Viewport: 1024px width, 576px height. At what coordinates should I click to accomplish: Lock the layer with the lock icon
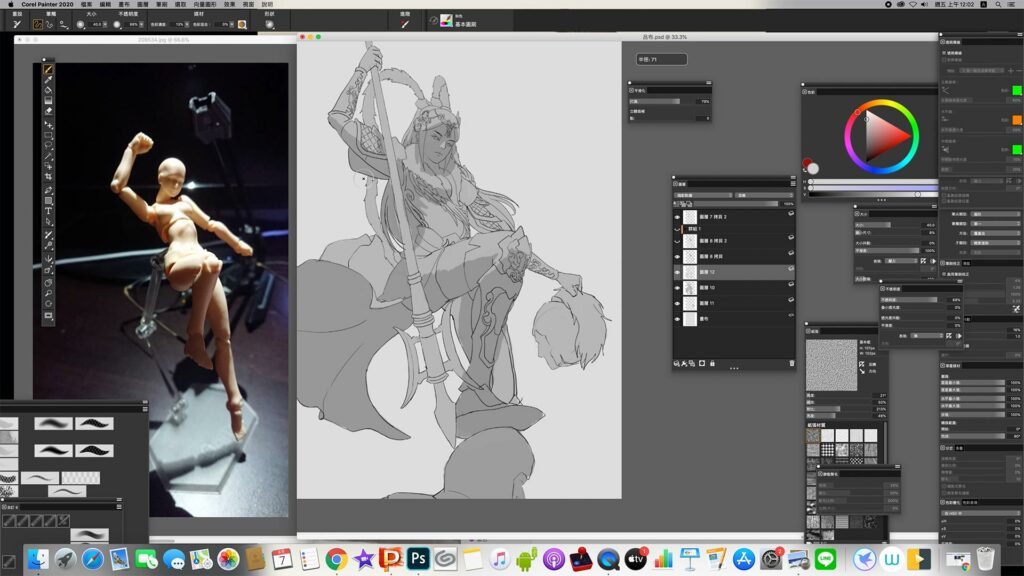[x=712, y=364]
